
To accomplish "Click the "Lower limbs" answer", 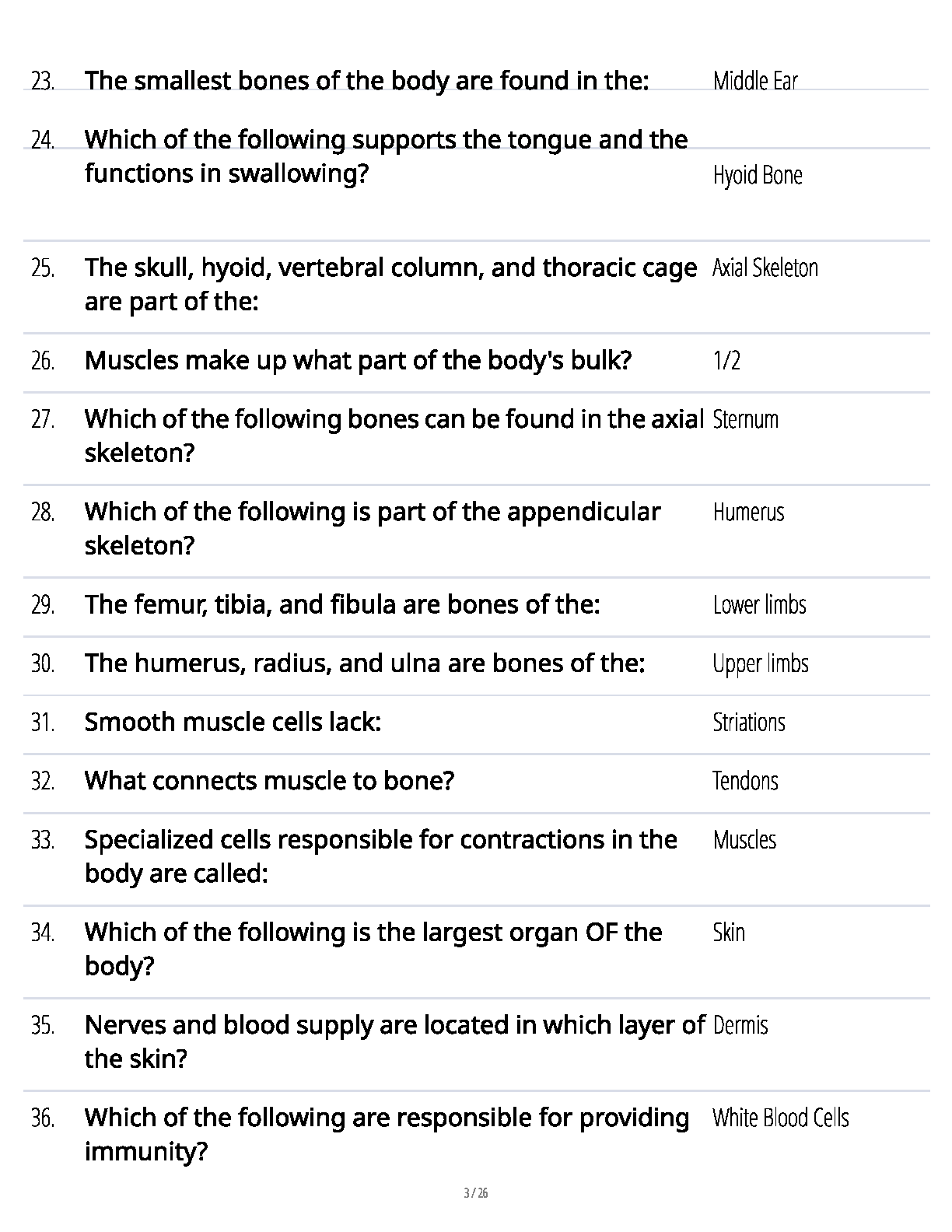I will tap(759, 605).
